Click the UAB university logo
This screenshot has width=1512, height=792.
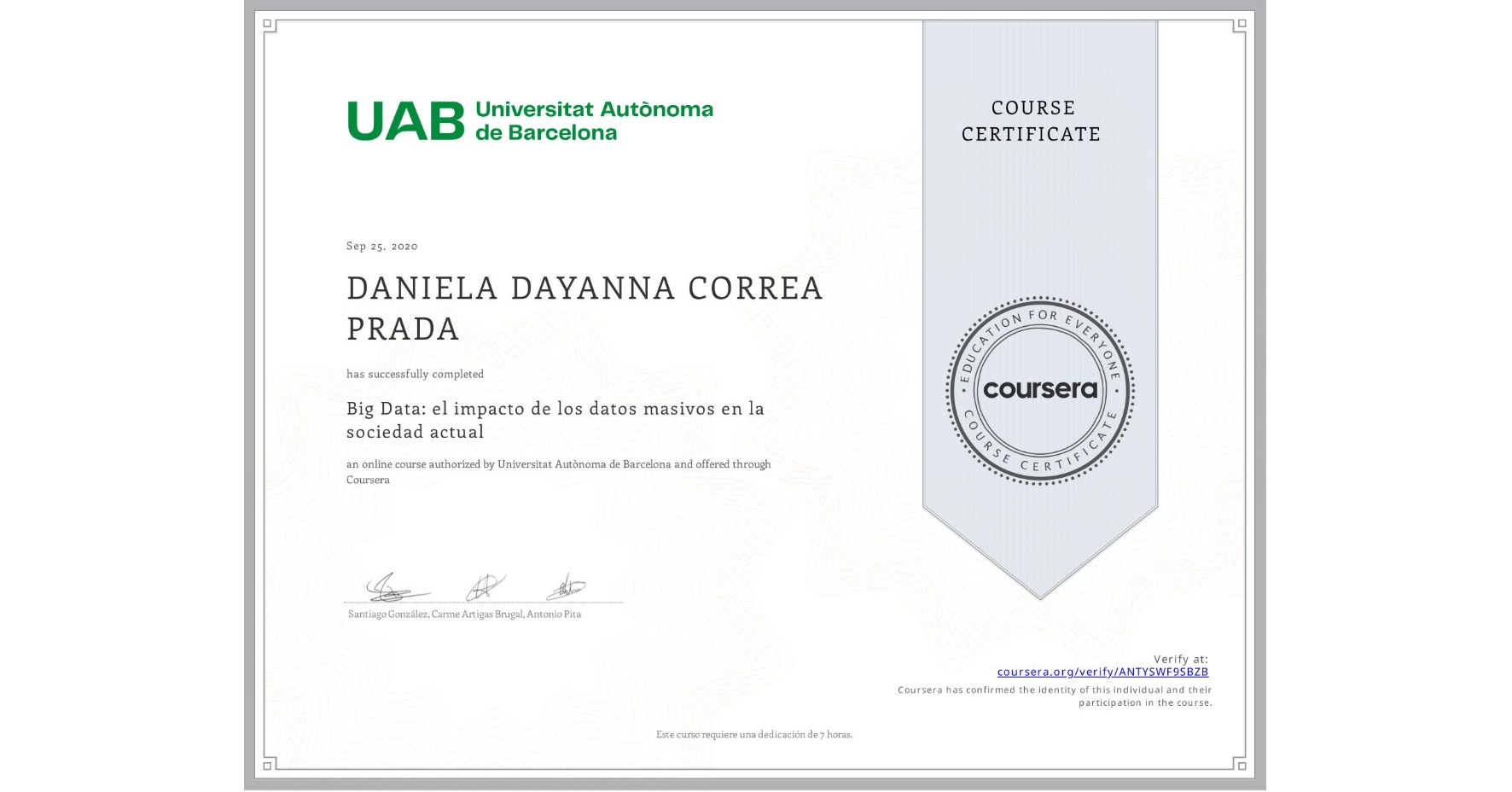pyautogui.click(x=529, y=119)
